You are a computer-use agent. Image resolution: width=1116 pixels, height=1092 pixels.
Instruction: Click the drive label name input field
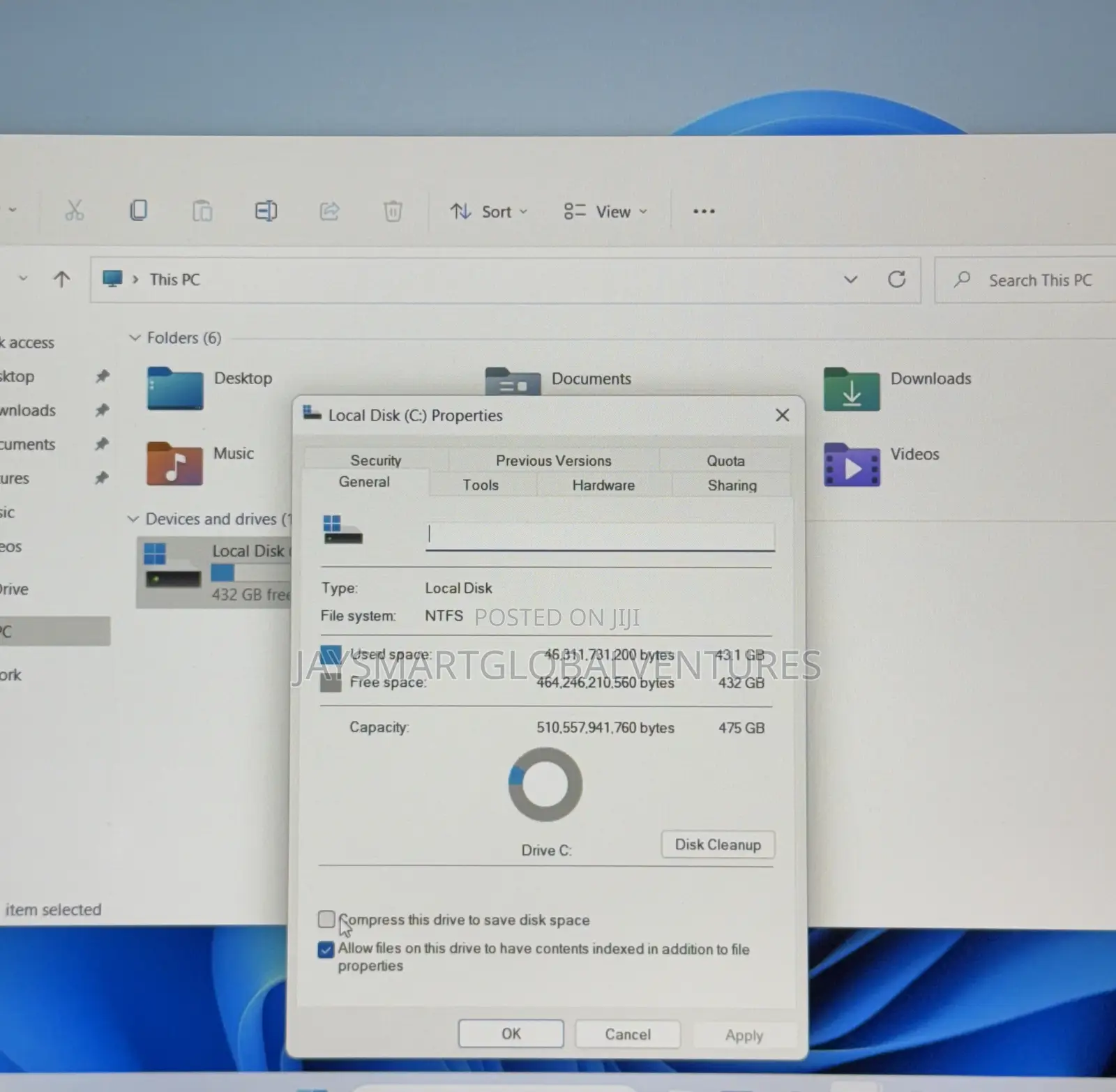coord(600,536)
